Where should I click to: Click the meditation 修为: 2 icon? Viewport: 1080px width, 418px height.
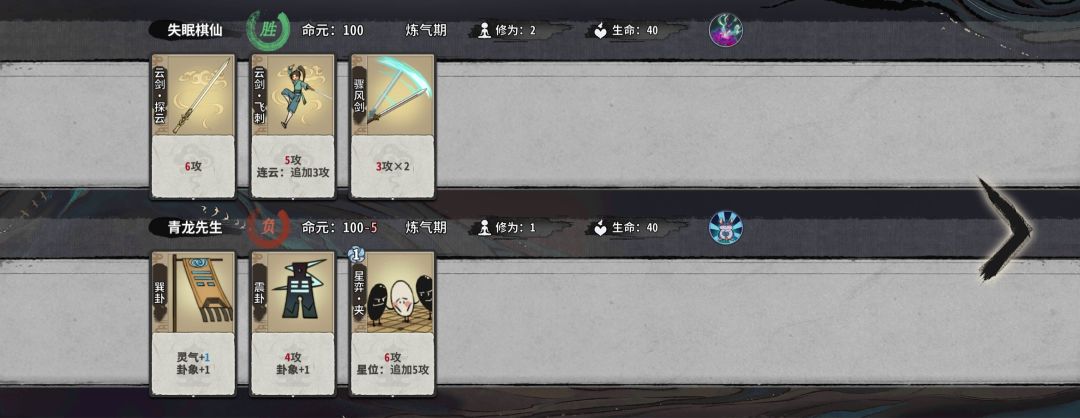pos(484,31)
